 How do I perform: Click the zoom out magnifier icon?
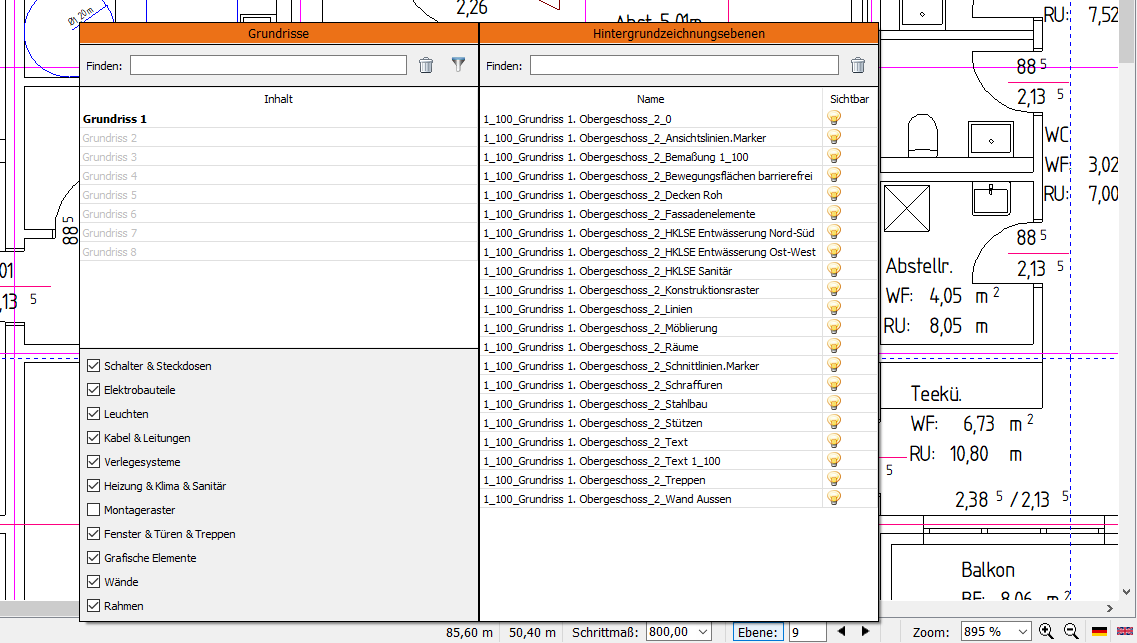[x=1070, y=631]
